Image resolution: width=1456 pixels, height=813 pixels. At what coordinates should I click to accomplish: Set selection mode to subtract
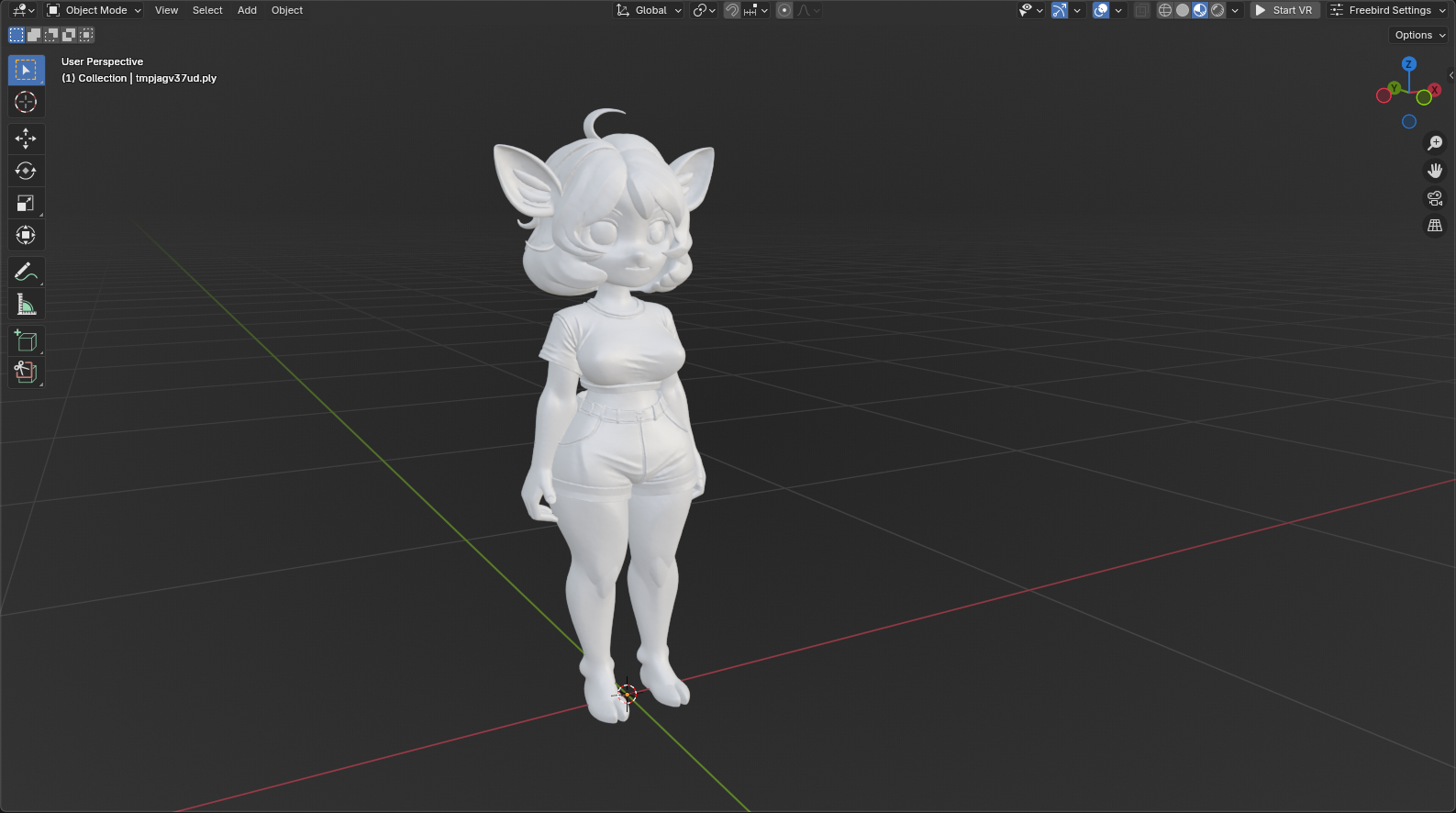(51, 35)
